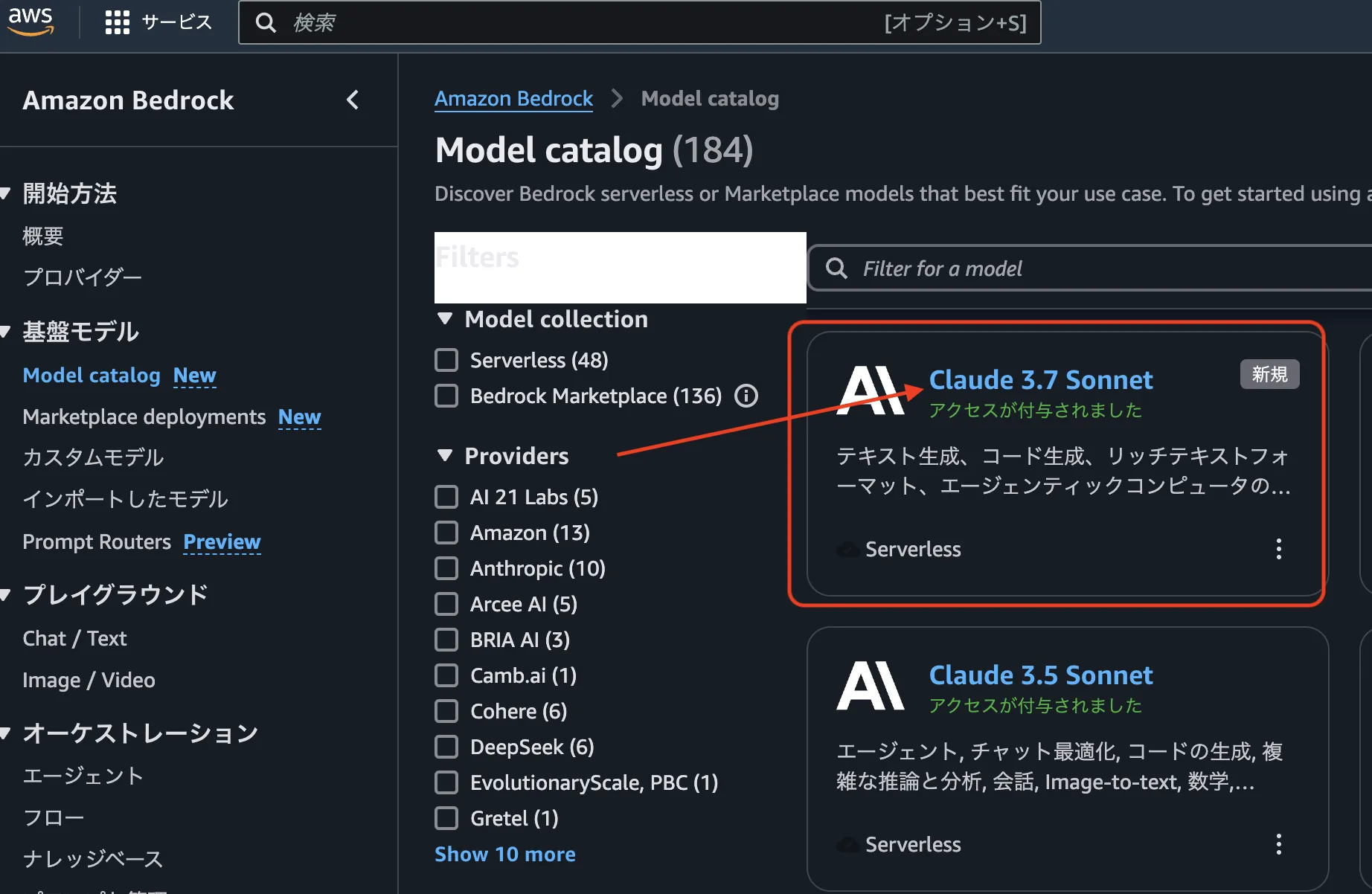Check the Bedrock Marketplace (136) checkbox
Viewport: 1372px width, 894px height.
[446, 396]
